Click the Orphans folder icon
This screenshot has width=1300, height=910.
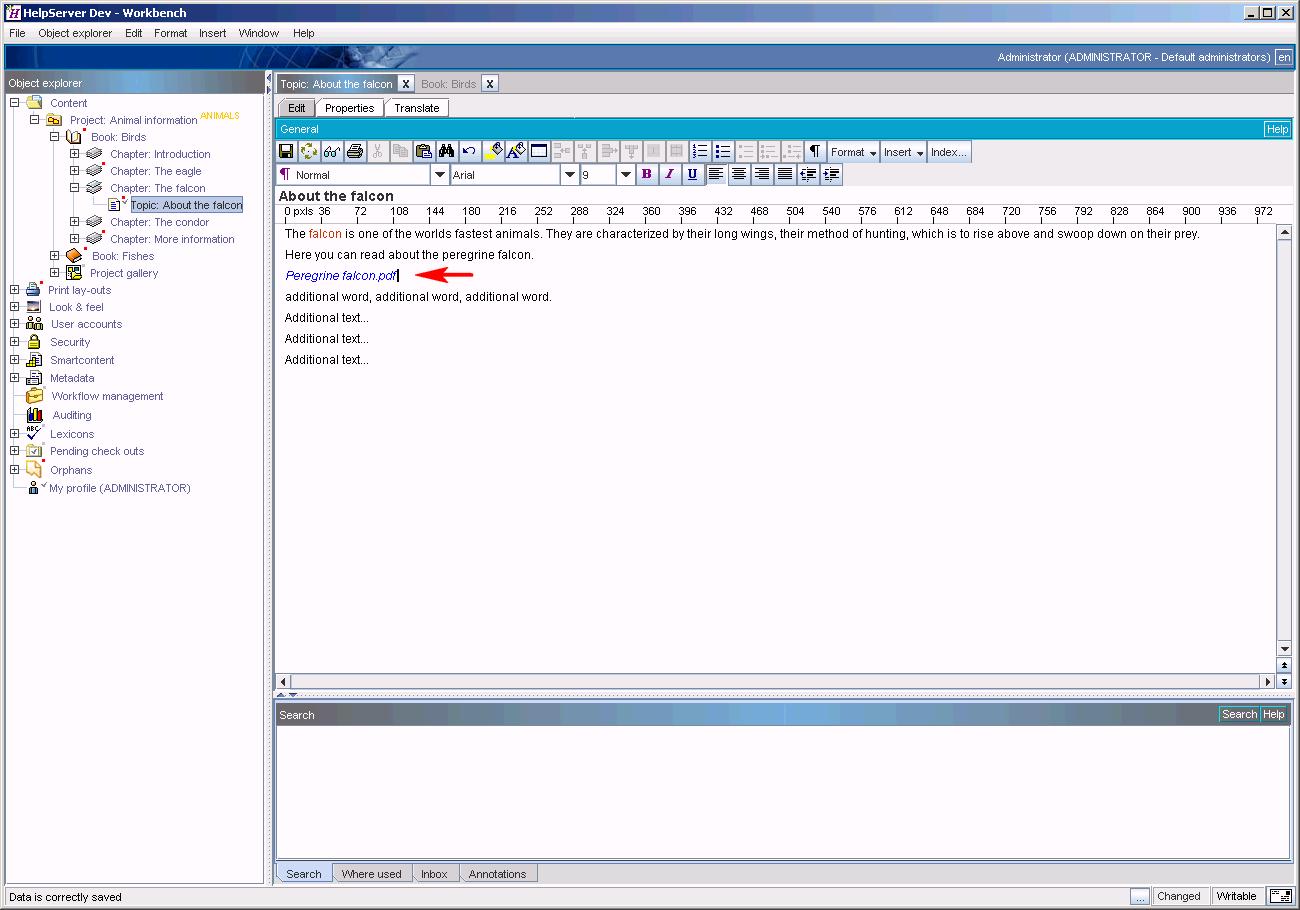point(34,470)
